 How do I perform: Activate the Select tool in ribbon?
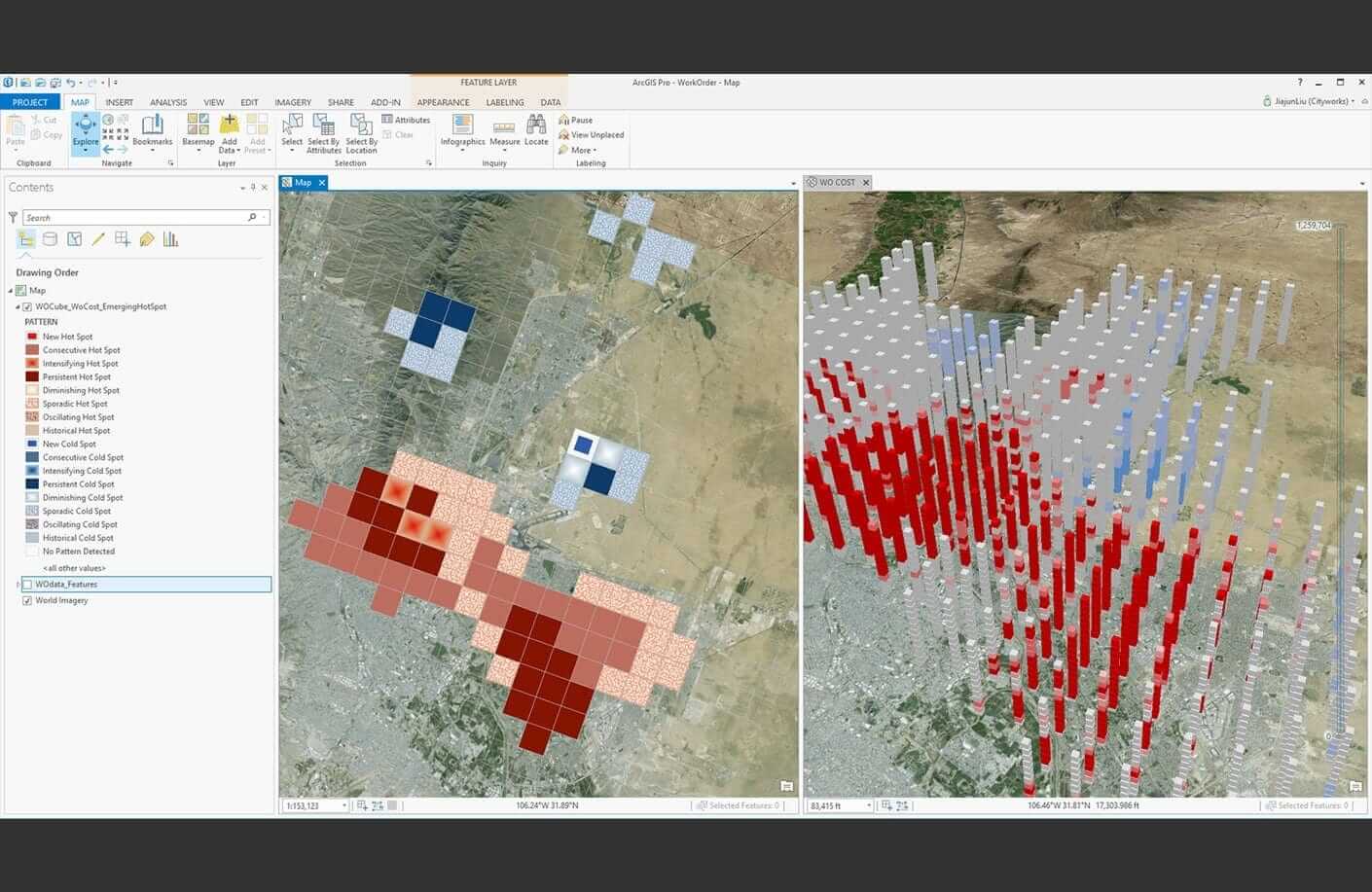tap(292, 131)
